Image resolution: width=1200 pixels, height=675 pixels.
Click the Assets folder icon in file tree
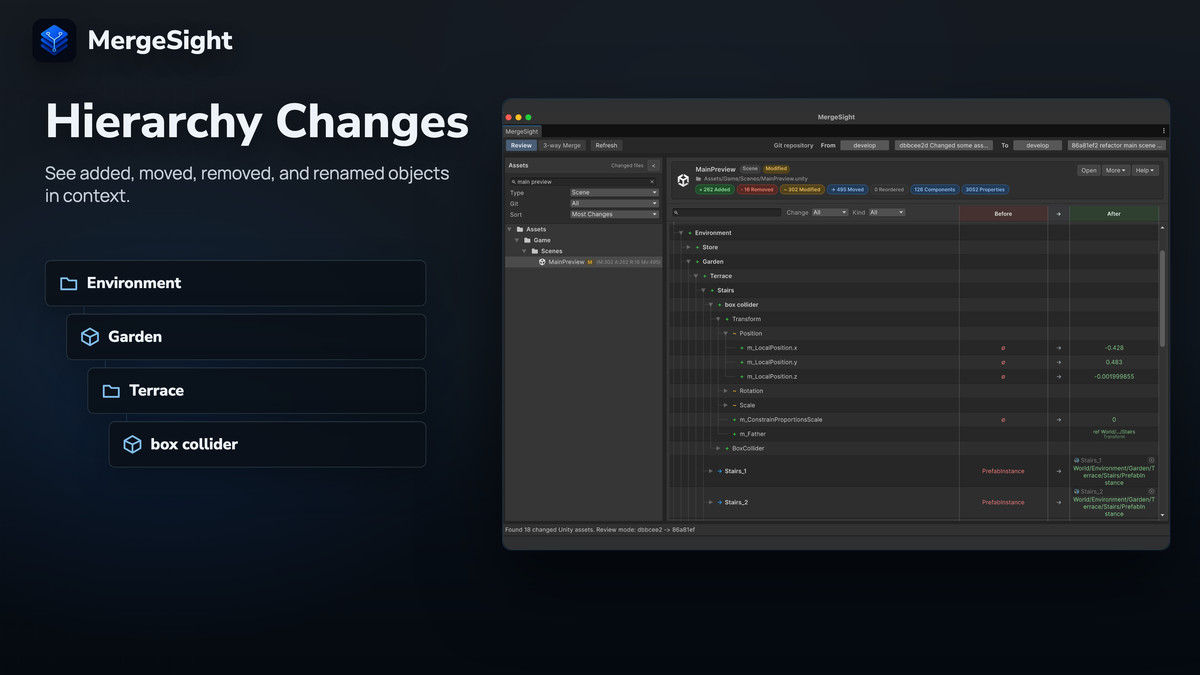[x=519, y=229]
